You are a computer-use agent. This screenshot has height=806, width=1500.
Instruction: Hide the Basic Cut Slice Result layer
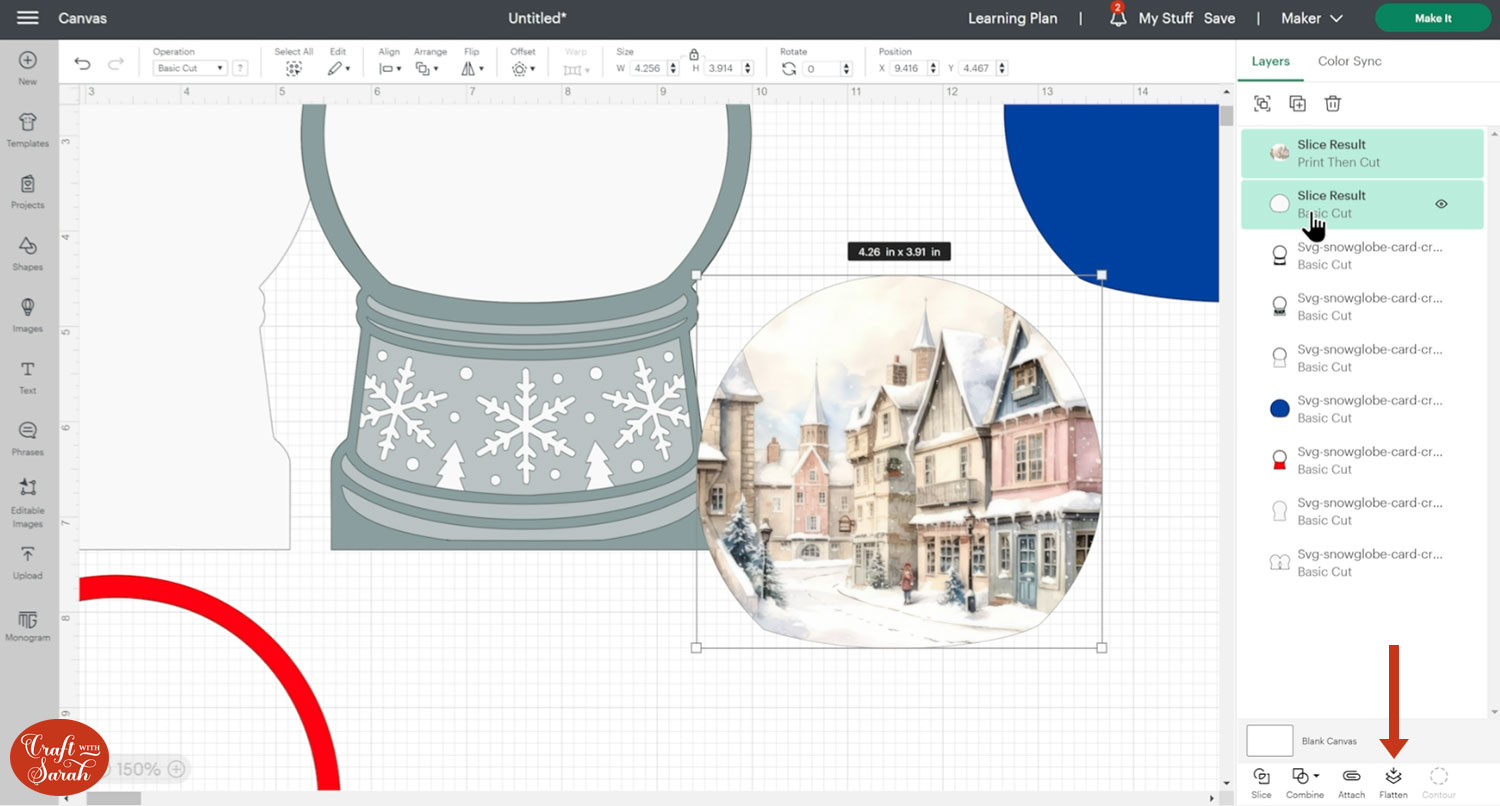(x=1441, y=204)
